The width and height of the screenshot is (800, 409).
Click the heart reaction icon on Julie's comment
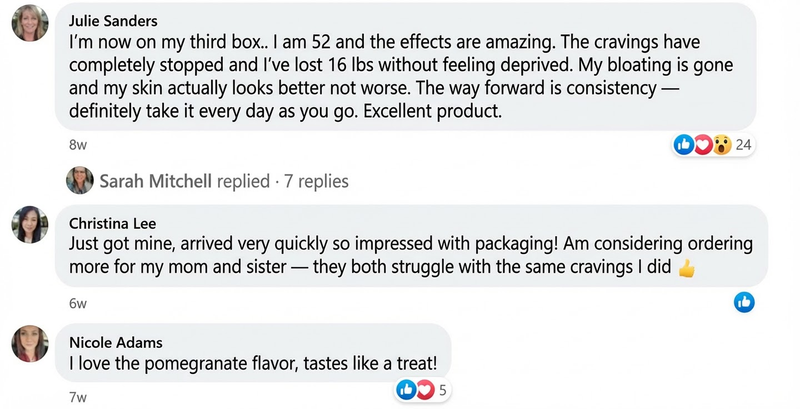click(703, 145)
